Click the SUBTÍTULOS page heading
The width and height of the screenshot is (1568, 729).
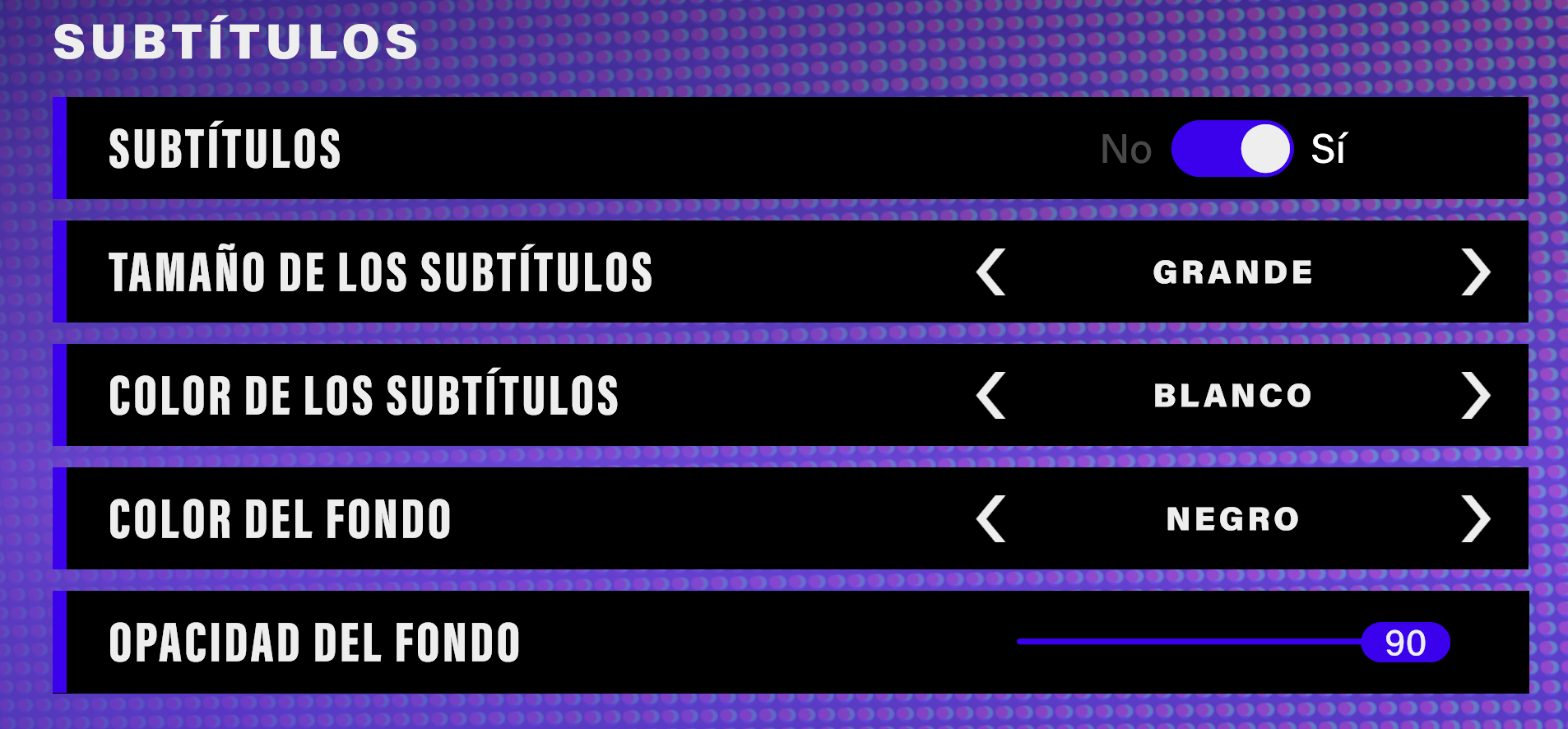pos(235,41)
